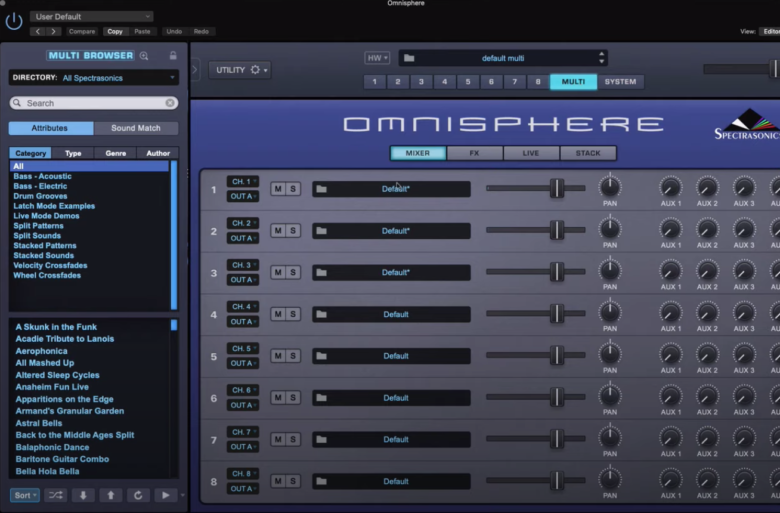Open patch folder icon on part 6
The image size is (780, 513).
click(321, 398)
